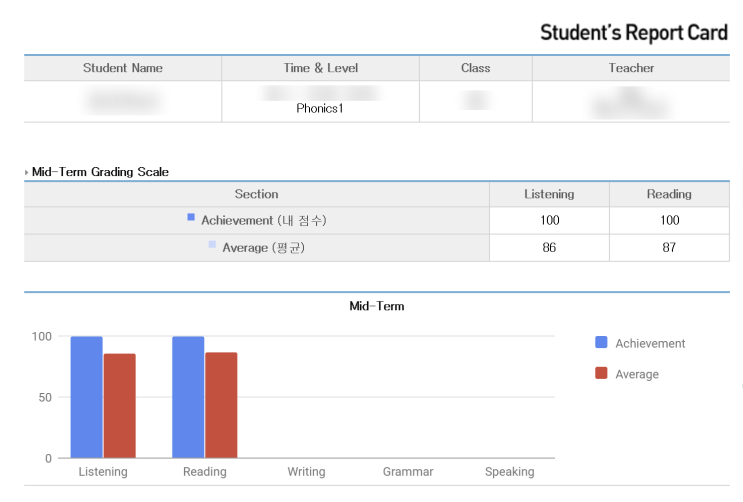Click the blue Listening achievement bar

tap(86, 397)
